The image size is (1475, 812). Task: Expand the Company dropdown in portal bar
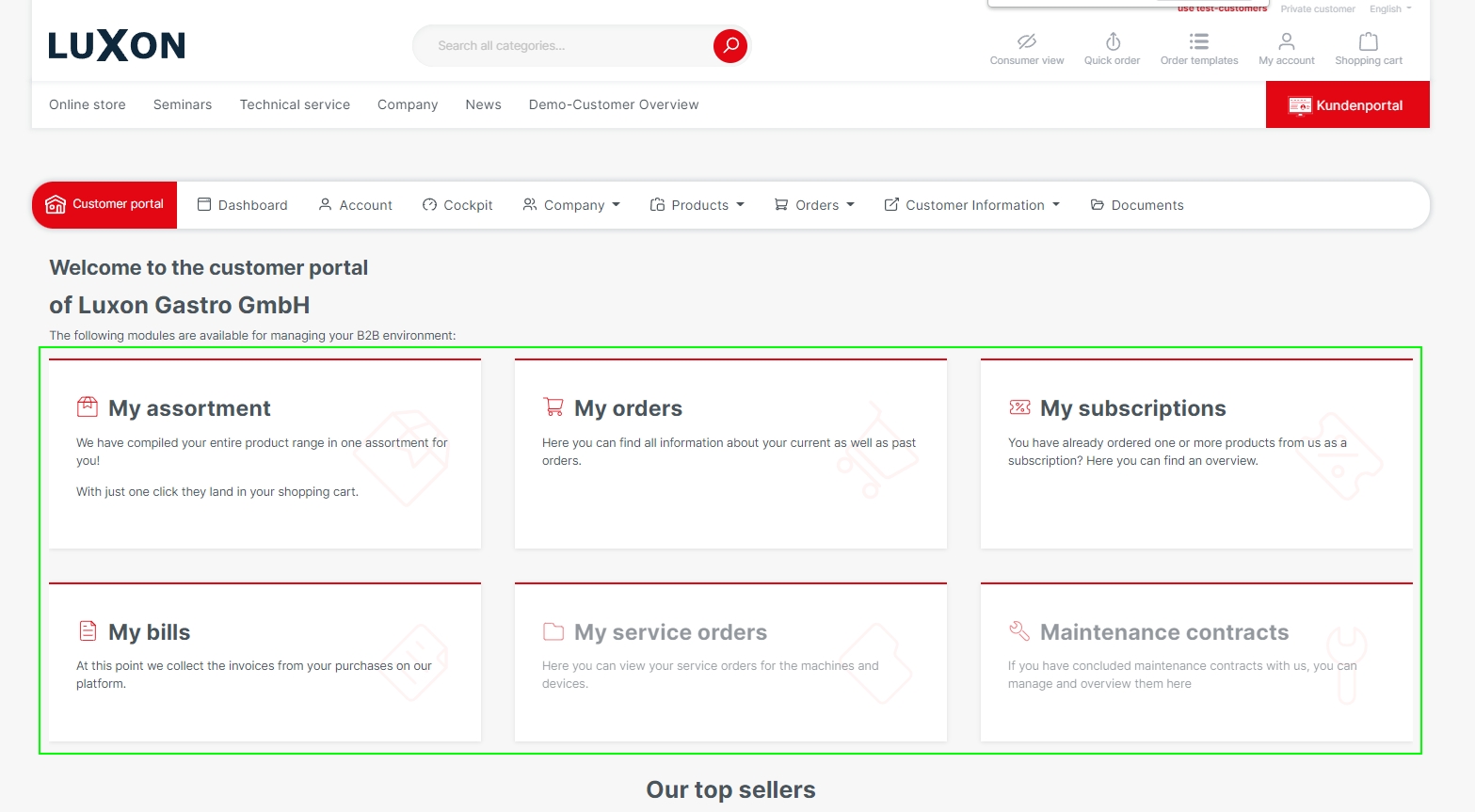571,205
